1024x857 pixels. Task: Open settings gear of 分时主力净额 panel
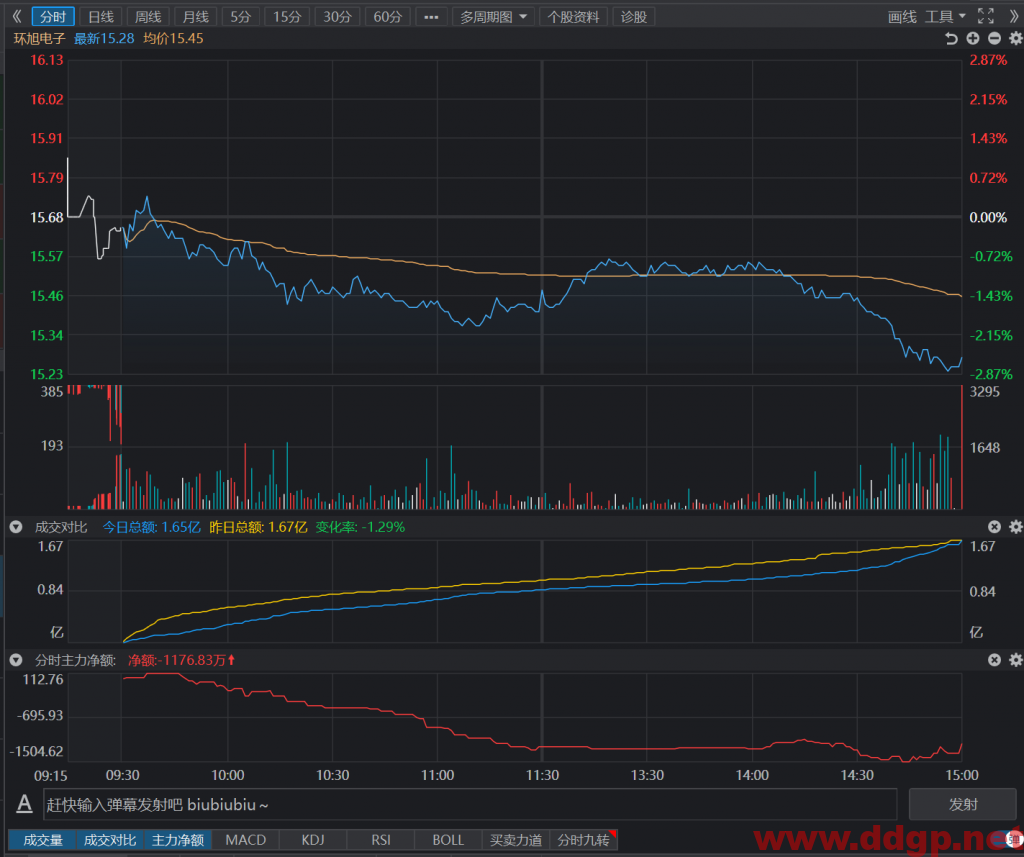tap(1016, 660)
